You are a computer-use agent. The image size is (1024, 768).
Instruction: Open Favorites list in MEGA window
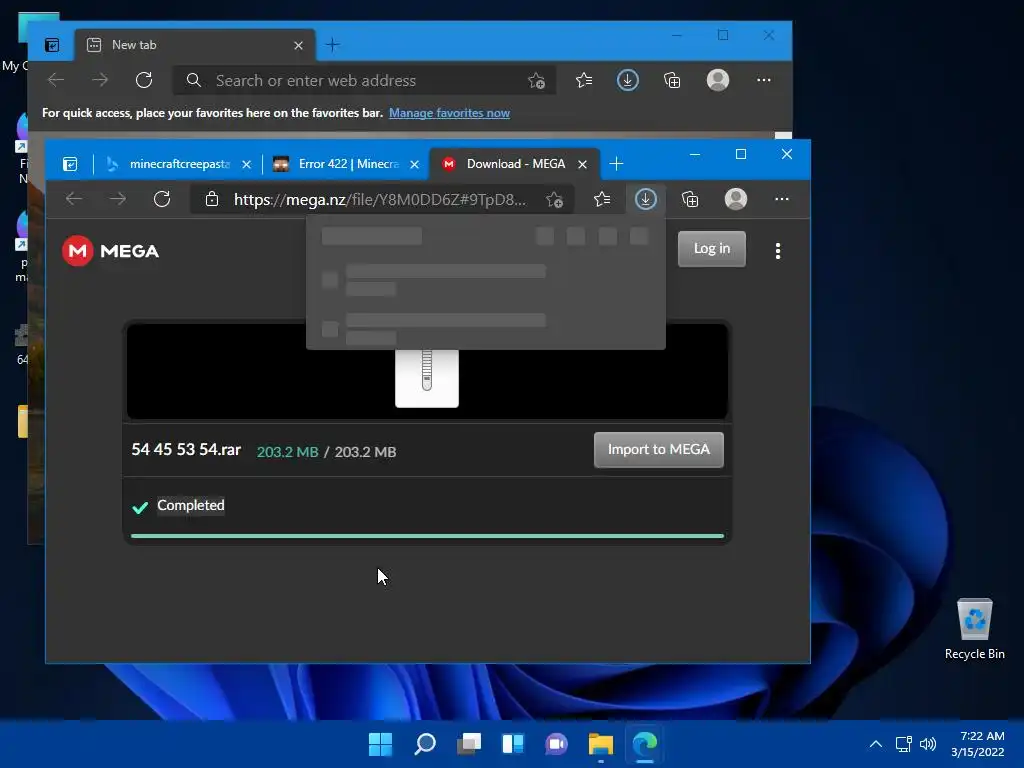602,199
